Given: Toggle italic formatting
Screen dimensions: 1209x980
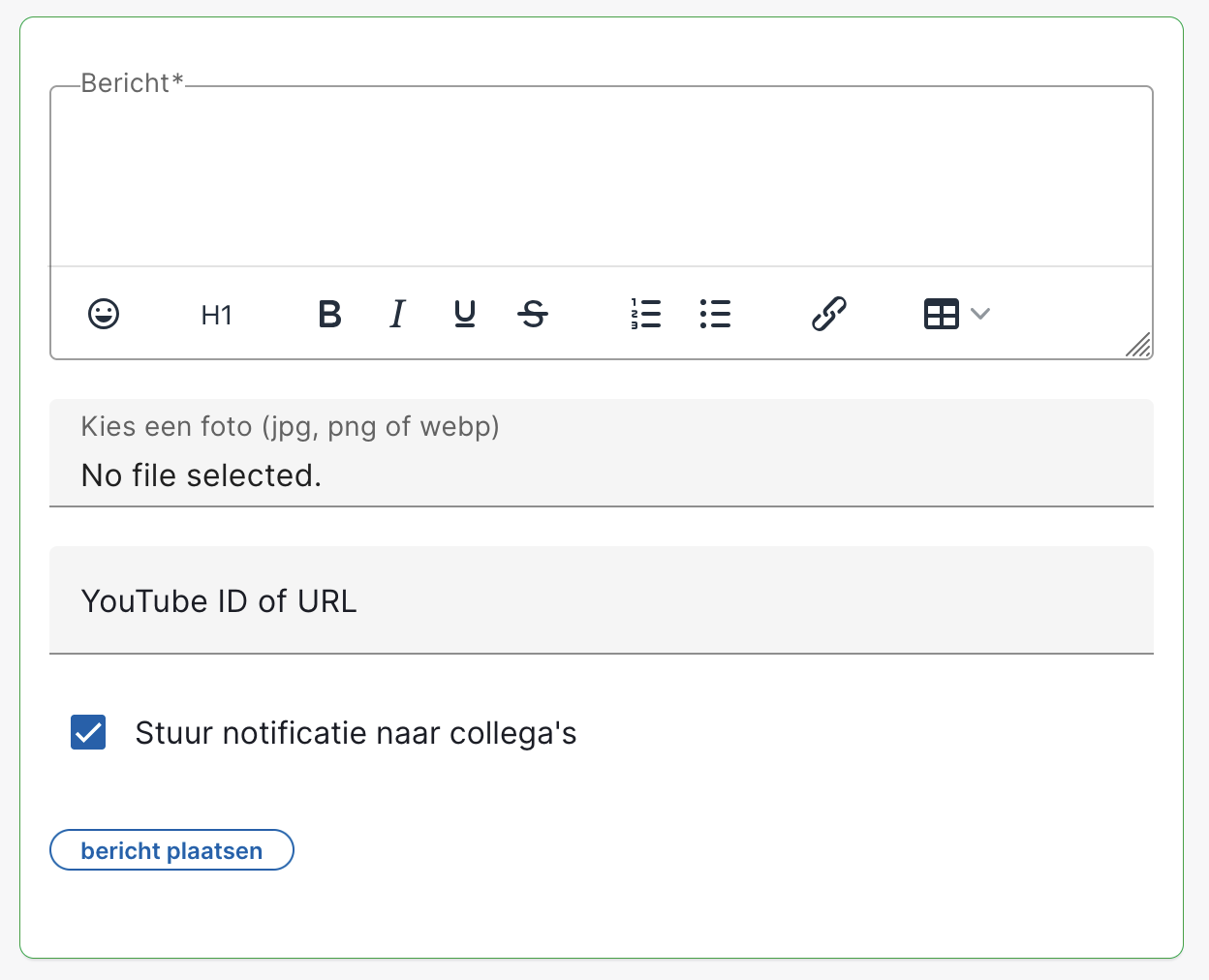Looking at the screenshot, I should 397,314.
